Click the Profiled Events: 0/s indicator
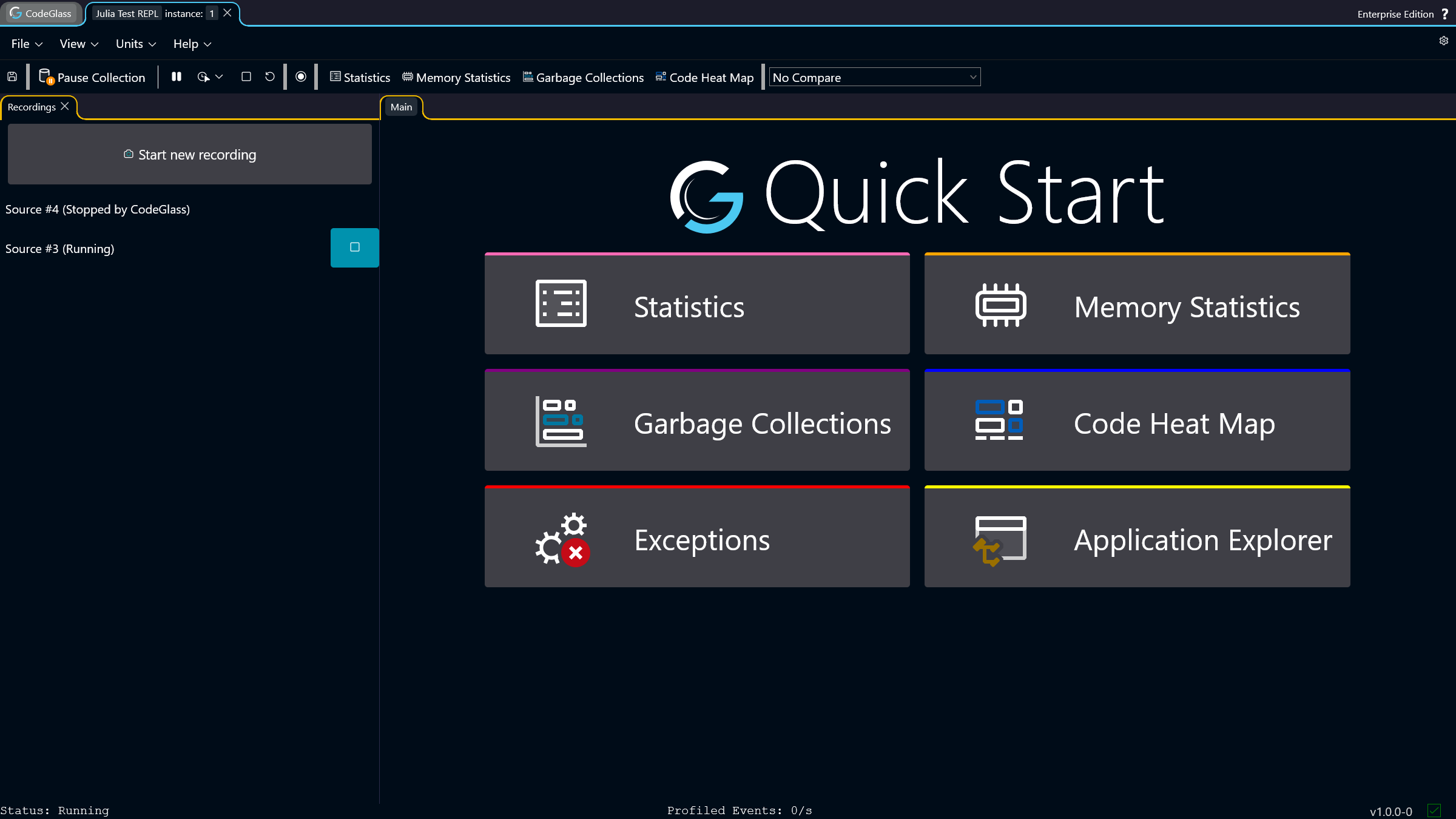The width and height of the screenshot is (1456, 819). (740, 811)
